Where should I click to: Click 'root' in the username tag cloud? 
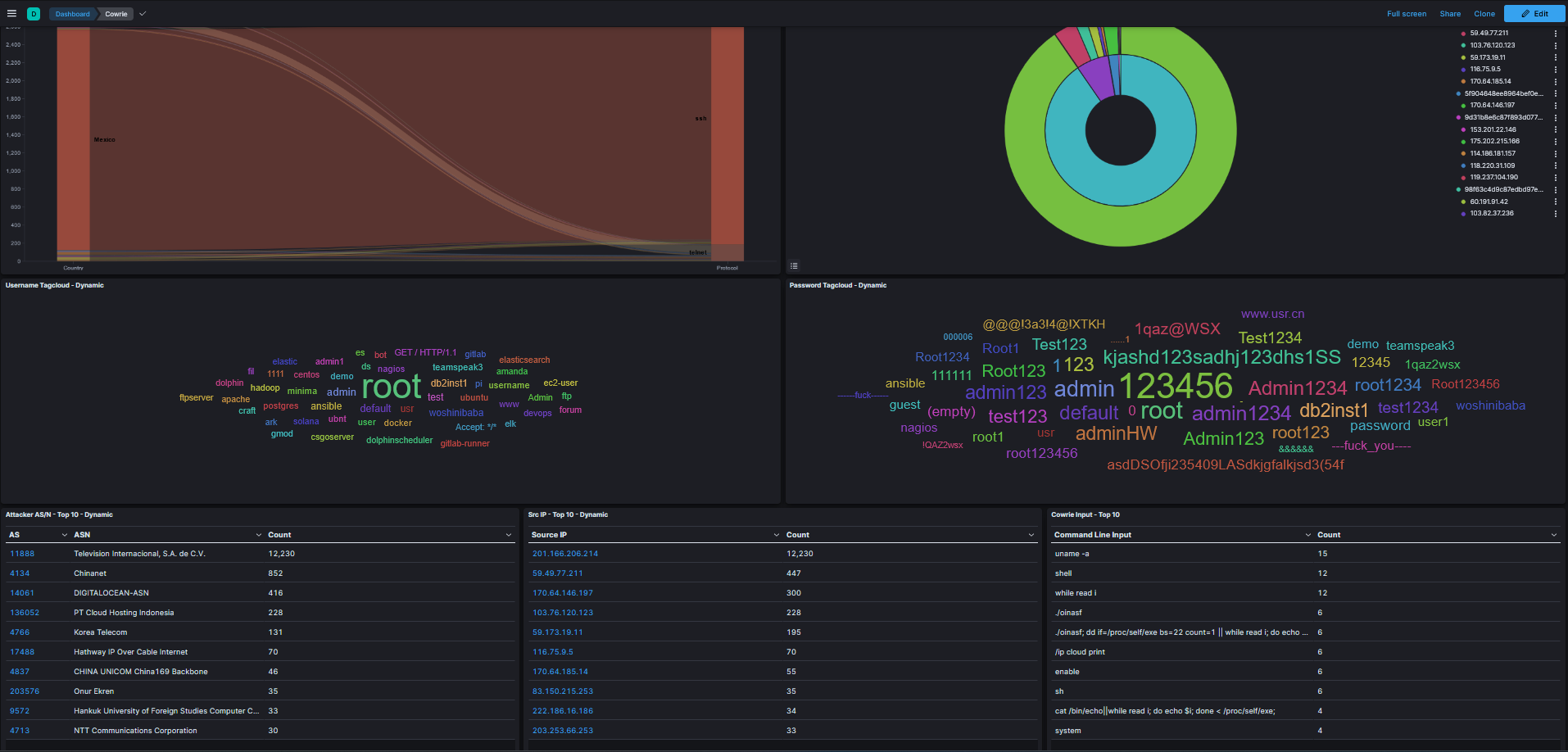(392, 387)
